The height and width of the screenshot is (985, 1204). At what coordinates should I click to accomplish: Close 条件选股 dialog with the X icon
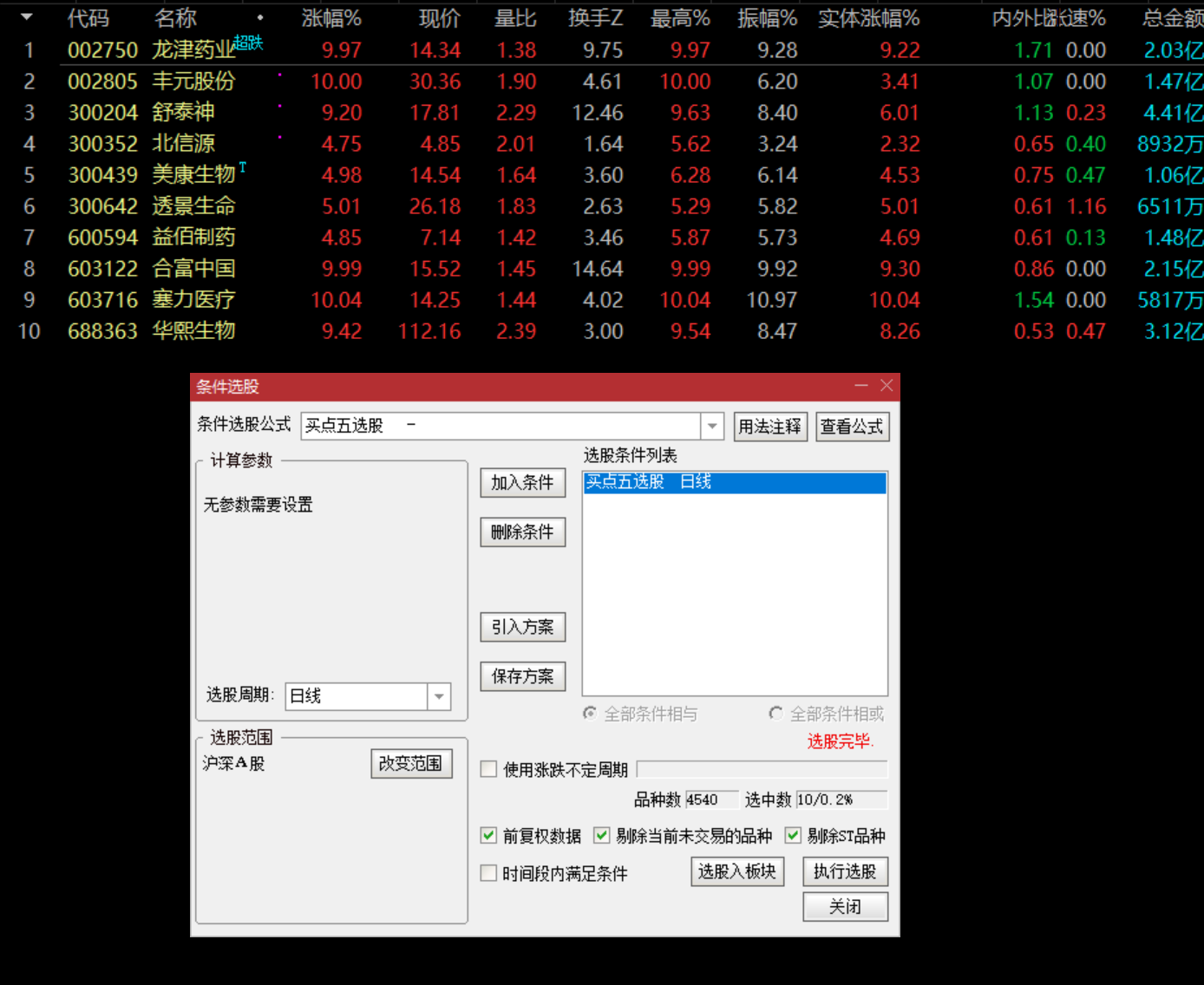coord(887,386)
